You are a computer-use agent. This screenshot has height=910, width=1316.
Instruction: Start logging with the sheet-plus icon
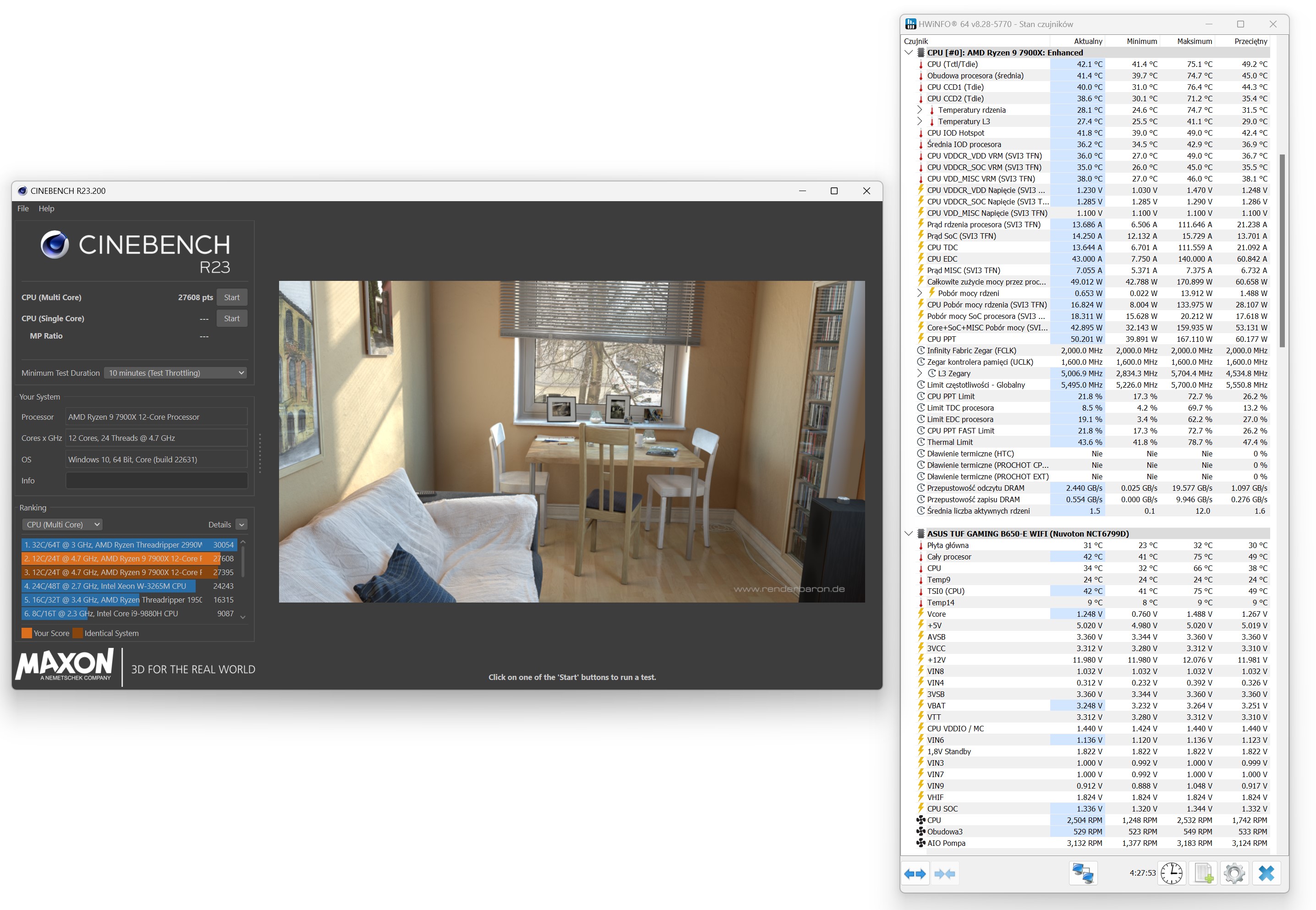pos(1203,873)
